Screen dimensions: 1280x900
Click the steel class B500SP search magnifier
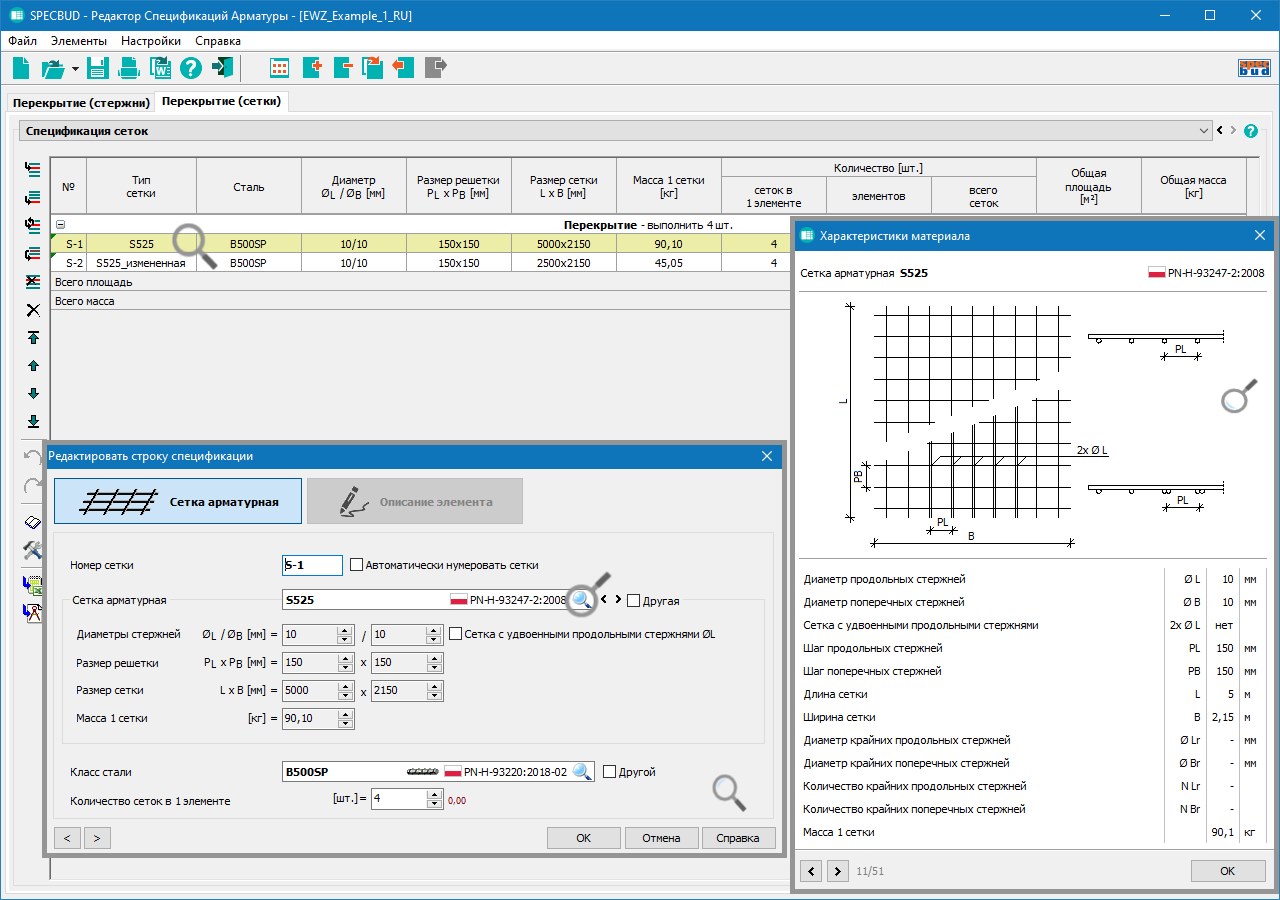(x=582, y=772)
